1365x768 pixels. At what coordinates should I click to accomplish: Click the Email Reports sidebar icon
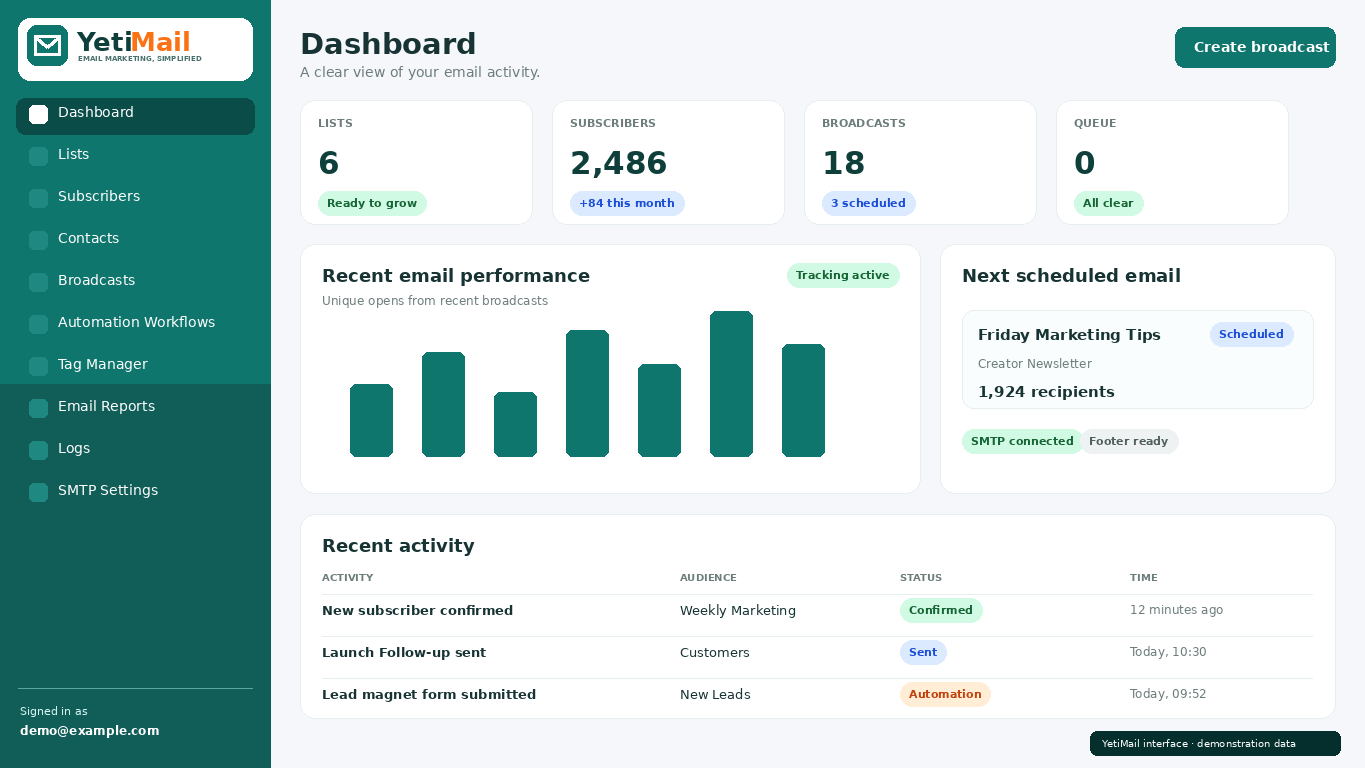38,409
